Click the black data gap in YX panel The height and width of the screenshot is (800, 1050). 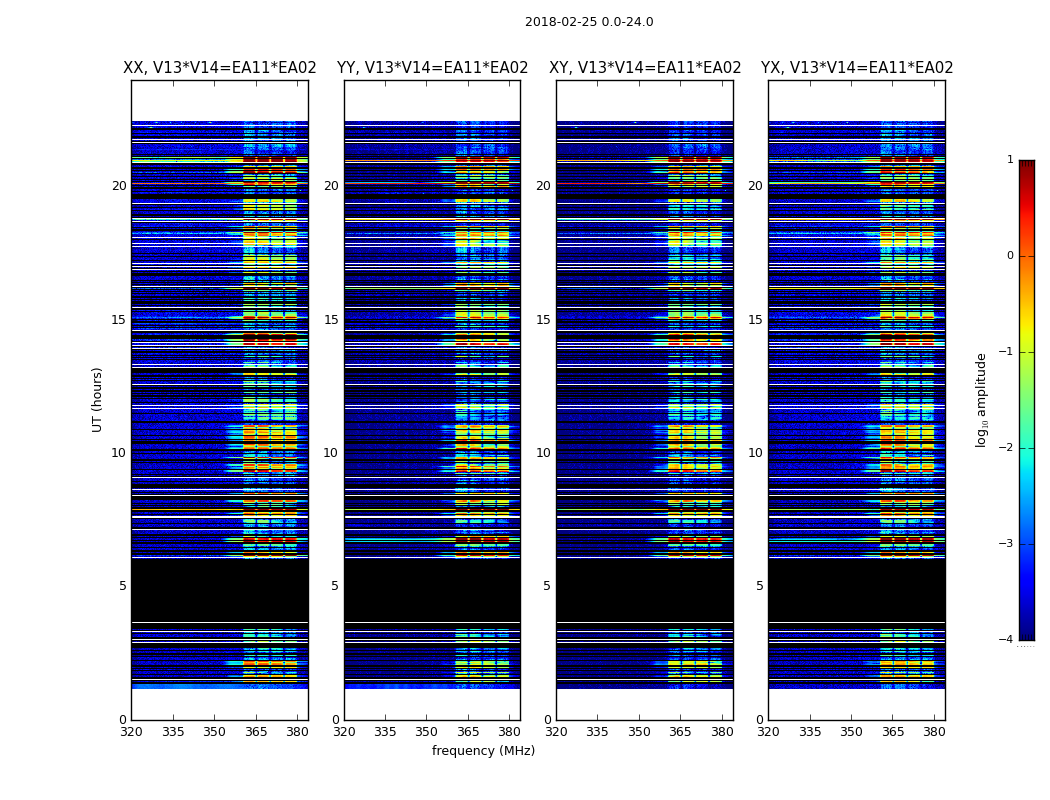pos(856,590)
